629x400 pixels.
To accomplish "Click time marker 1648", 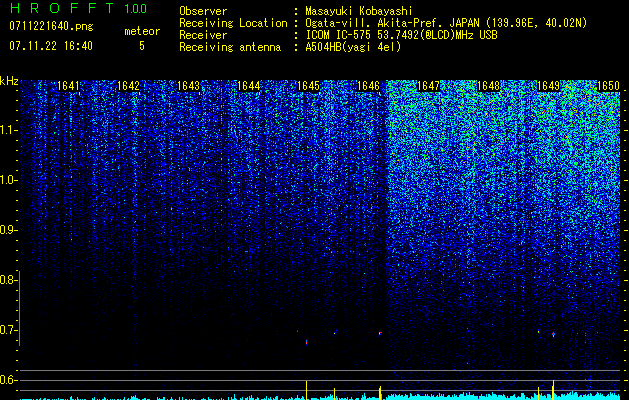I will (x=489, y=86).
